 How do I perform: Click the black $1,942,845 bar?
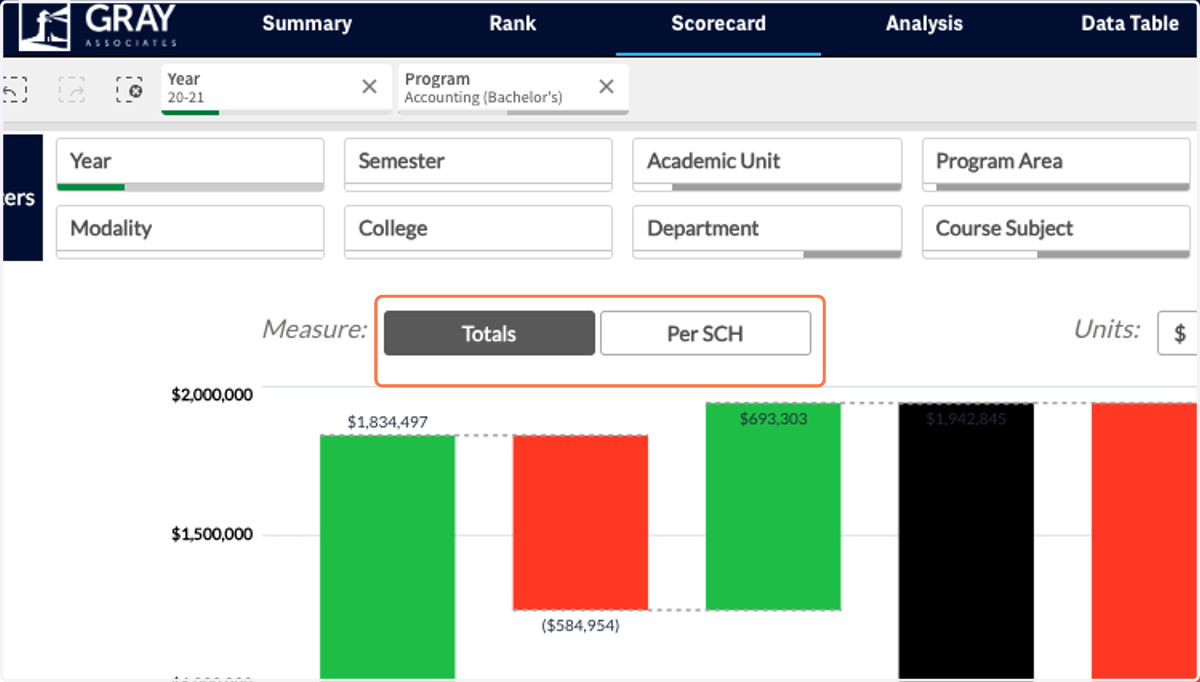[966, 541]
